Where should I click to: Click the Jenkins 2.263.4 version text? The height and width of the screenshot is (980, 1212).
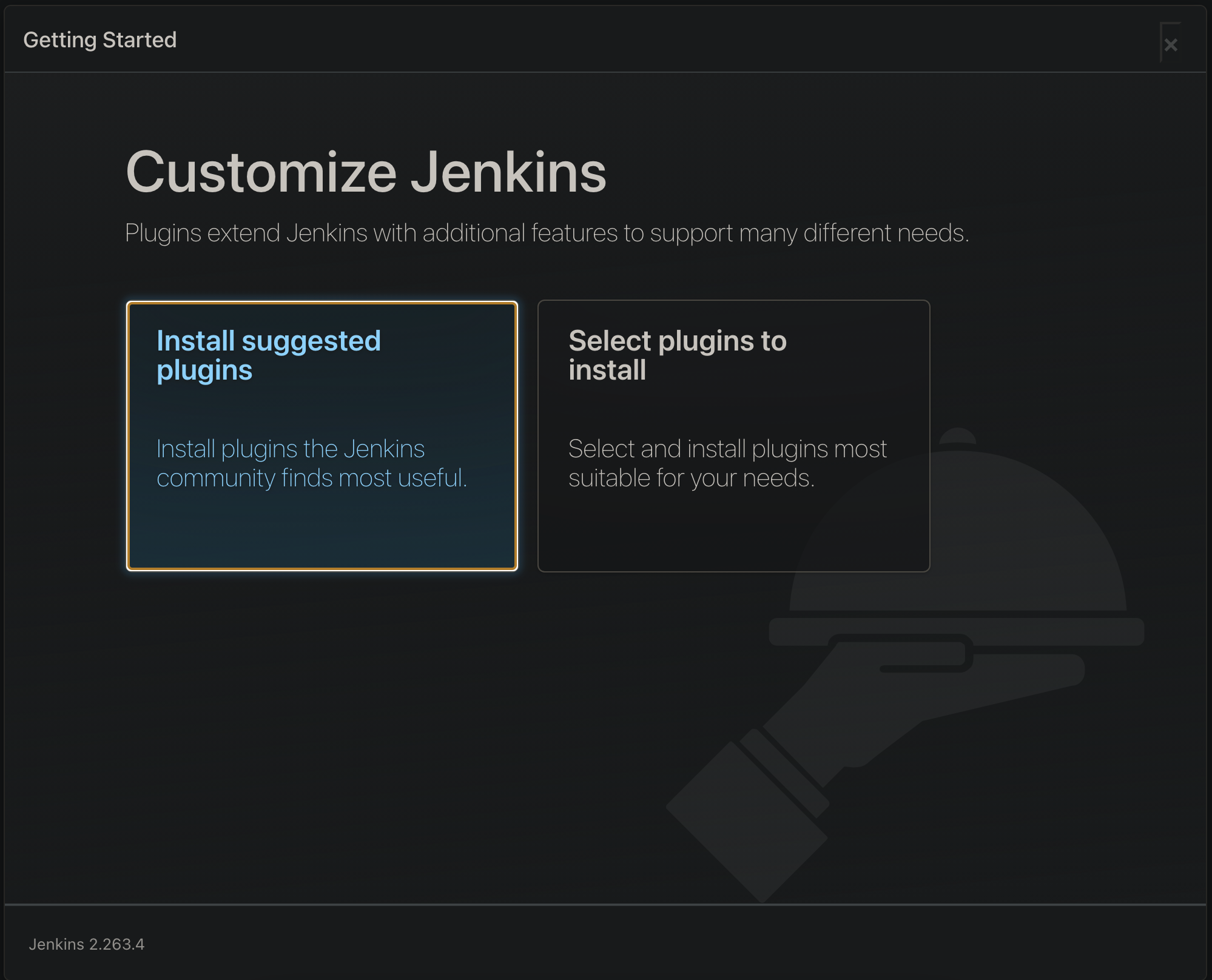click(87, 944)
